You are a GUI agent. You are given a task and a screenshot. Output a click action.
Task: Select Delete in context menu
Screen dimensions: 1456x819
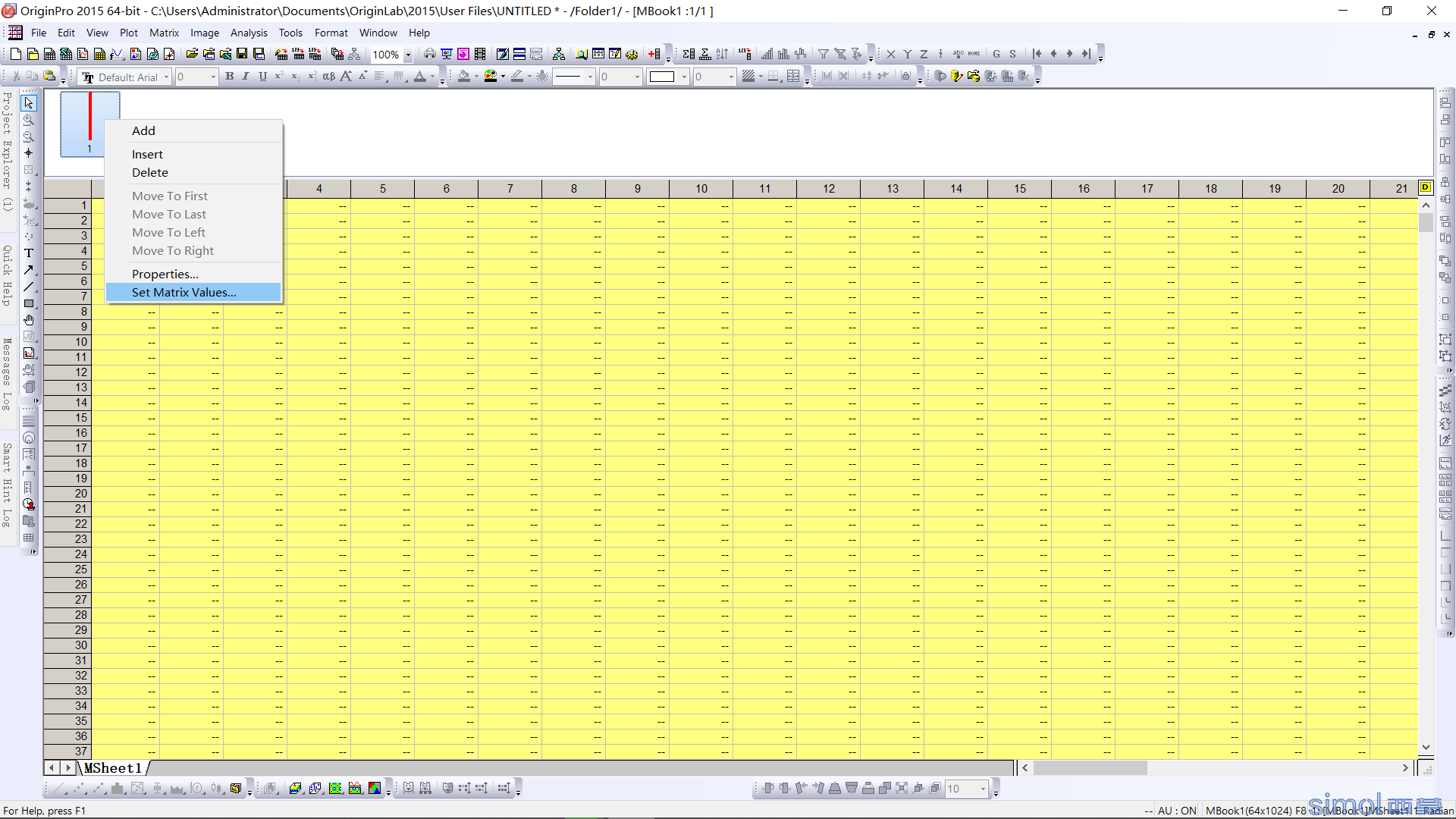tap(193, 173)
